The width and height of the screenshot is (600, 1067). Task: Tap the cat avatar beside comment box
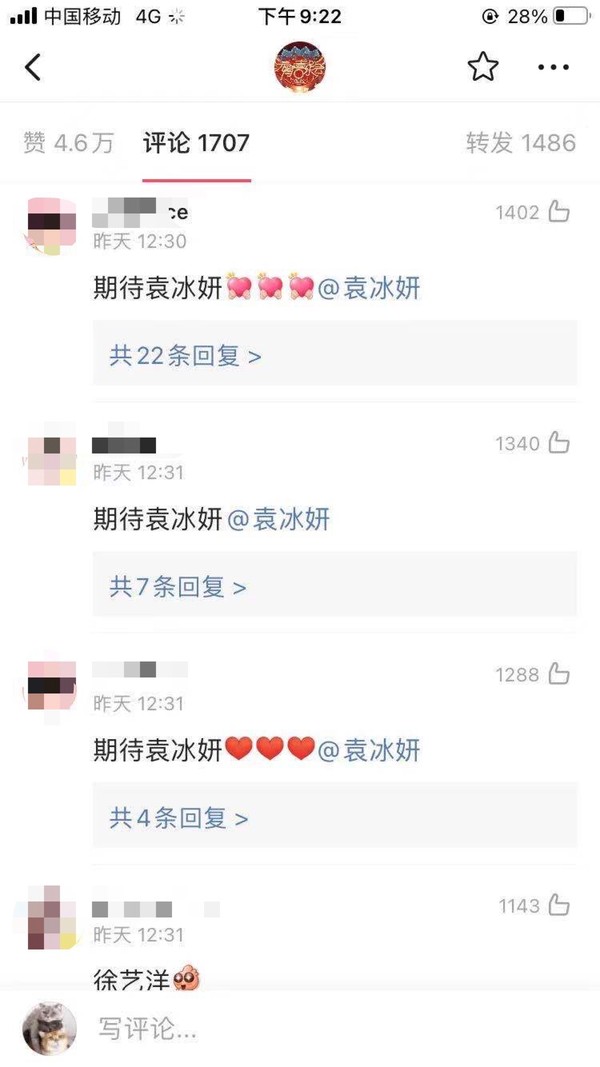click(x=50, y=1028)
